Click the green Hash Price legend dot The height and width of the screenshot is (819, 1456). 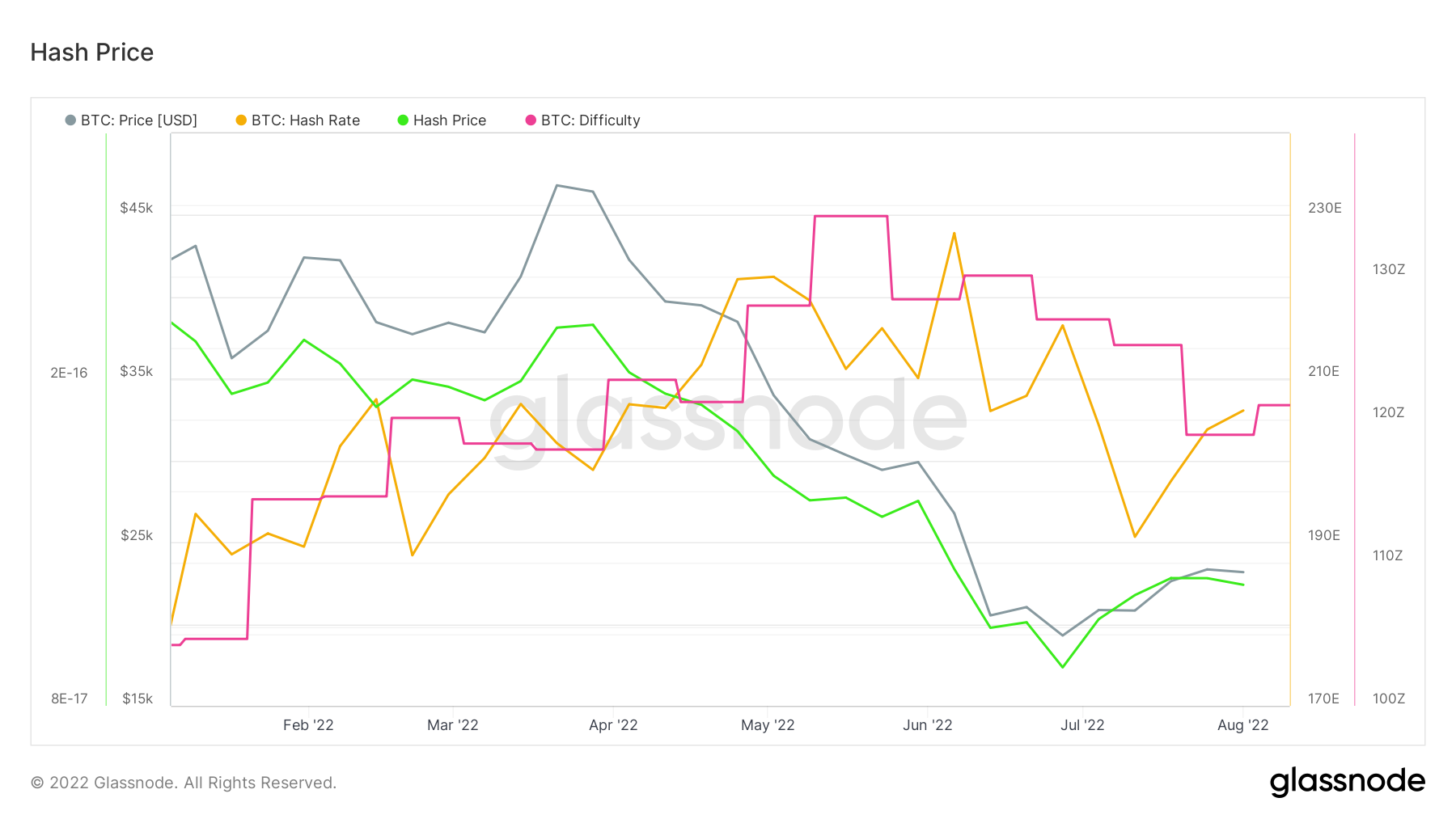coord(403,120)
